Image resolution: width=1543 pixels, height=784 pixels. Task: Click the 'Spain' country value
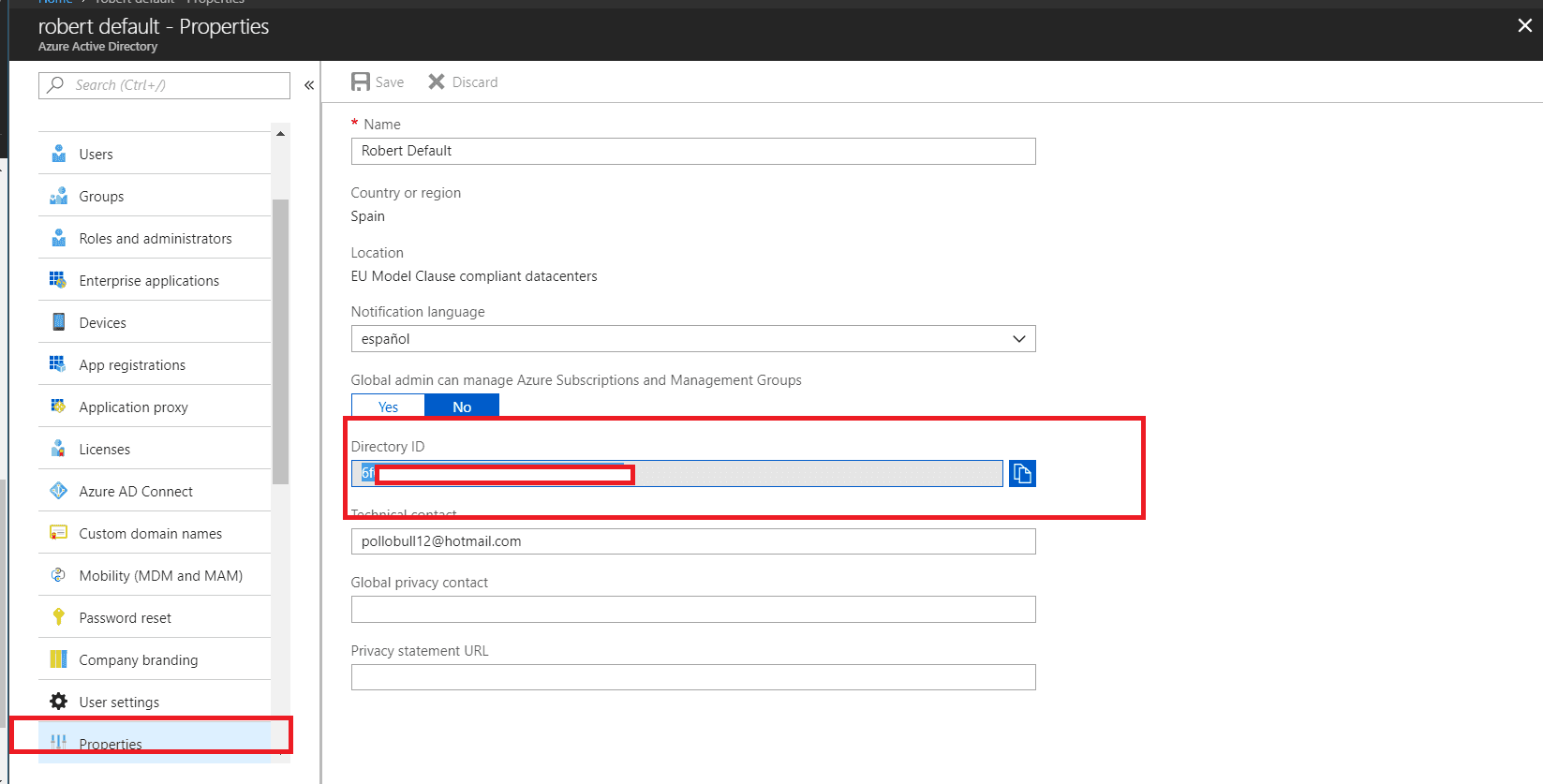pyautogui.click(x=367, y=216)
